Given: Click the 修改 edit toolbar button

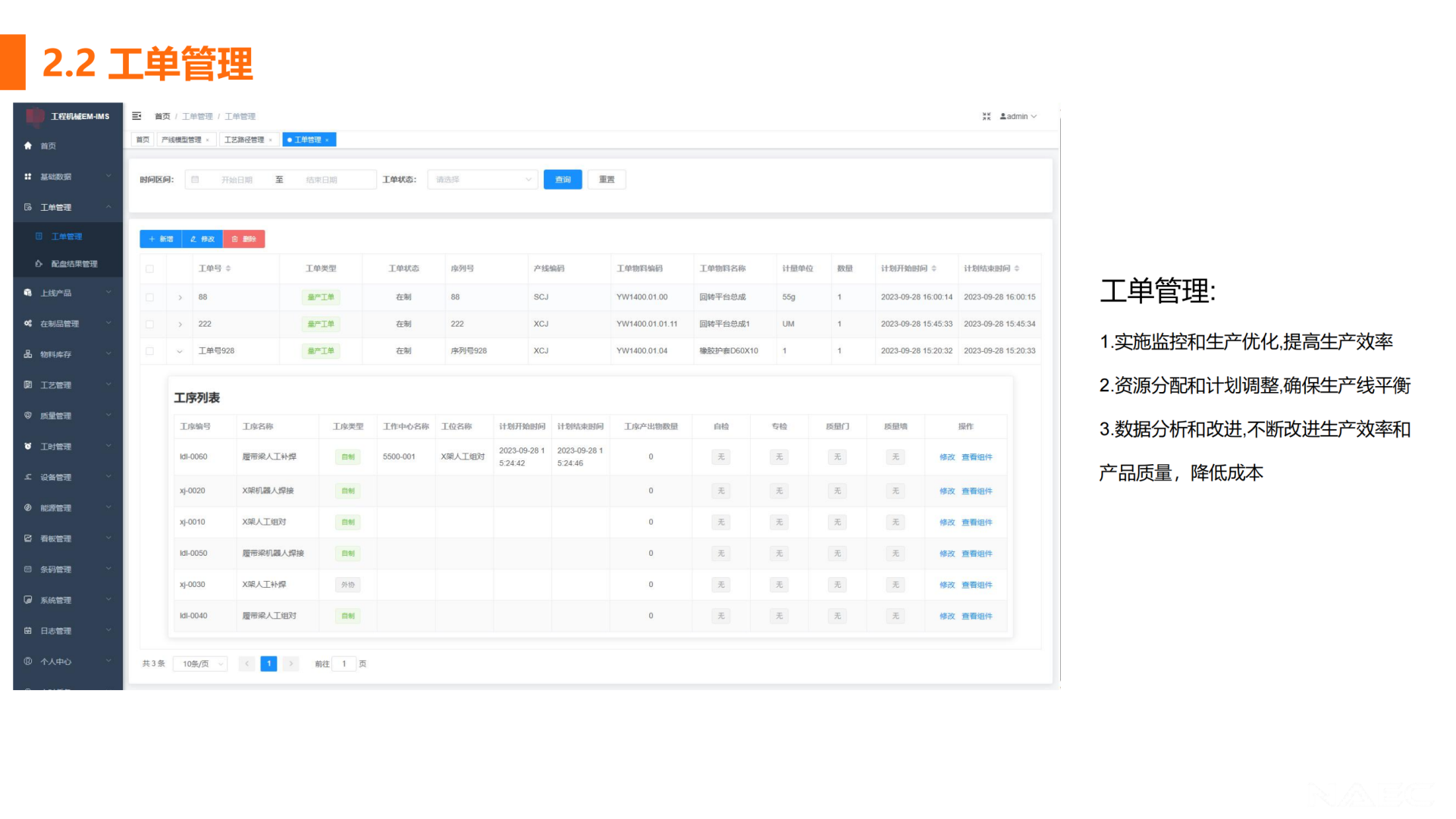Looking at the screenshot, I should [202, 239].
